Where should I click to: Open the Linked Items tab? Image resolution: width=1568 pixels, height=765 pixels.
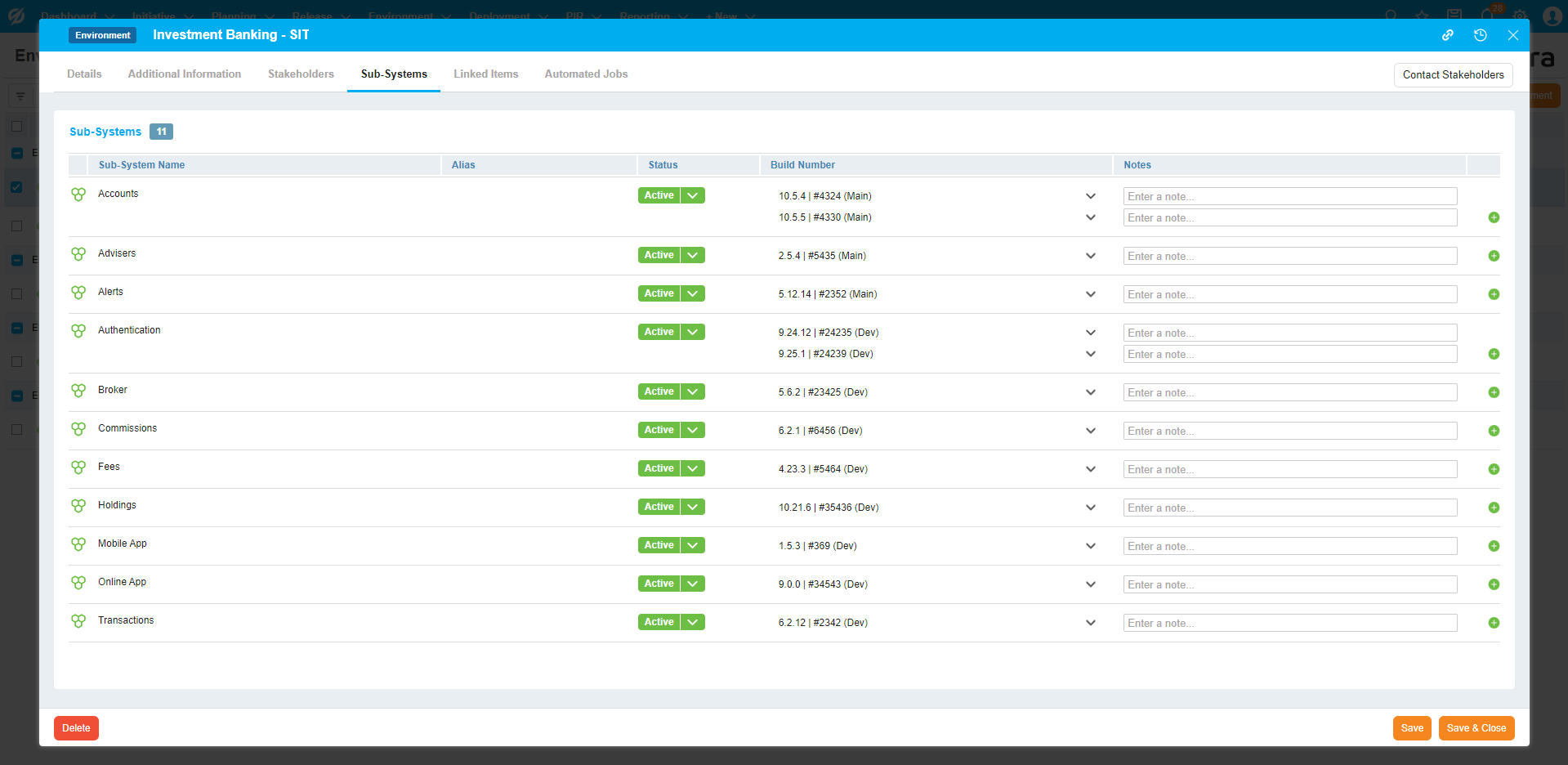485,74
